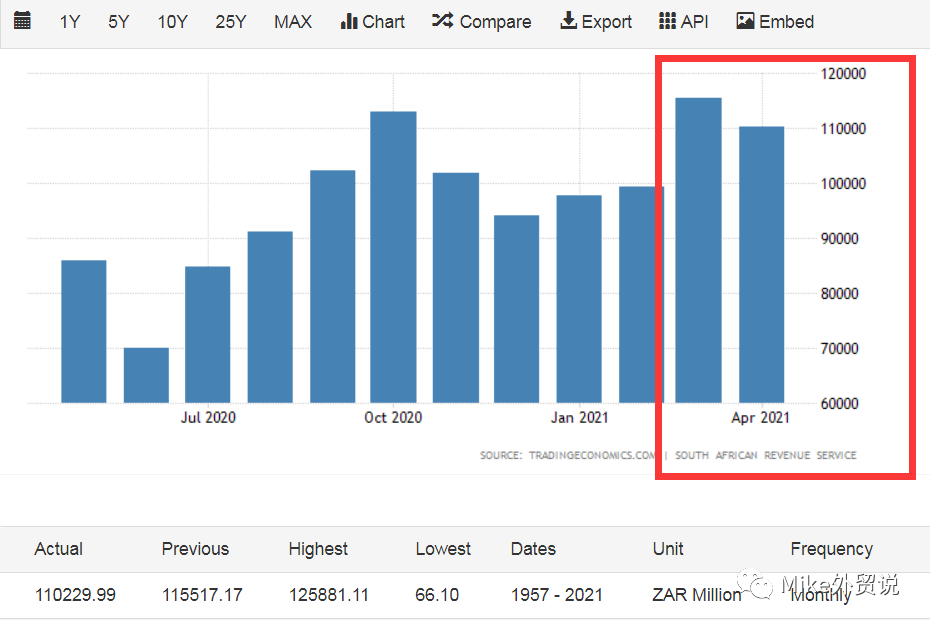Open the calendar date picker icon
930x626 pixels.
coord(22,21)
